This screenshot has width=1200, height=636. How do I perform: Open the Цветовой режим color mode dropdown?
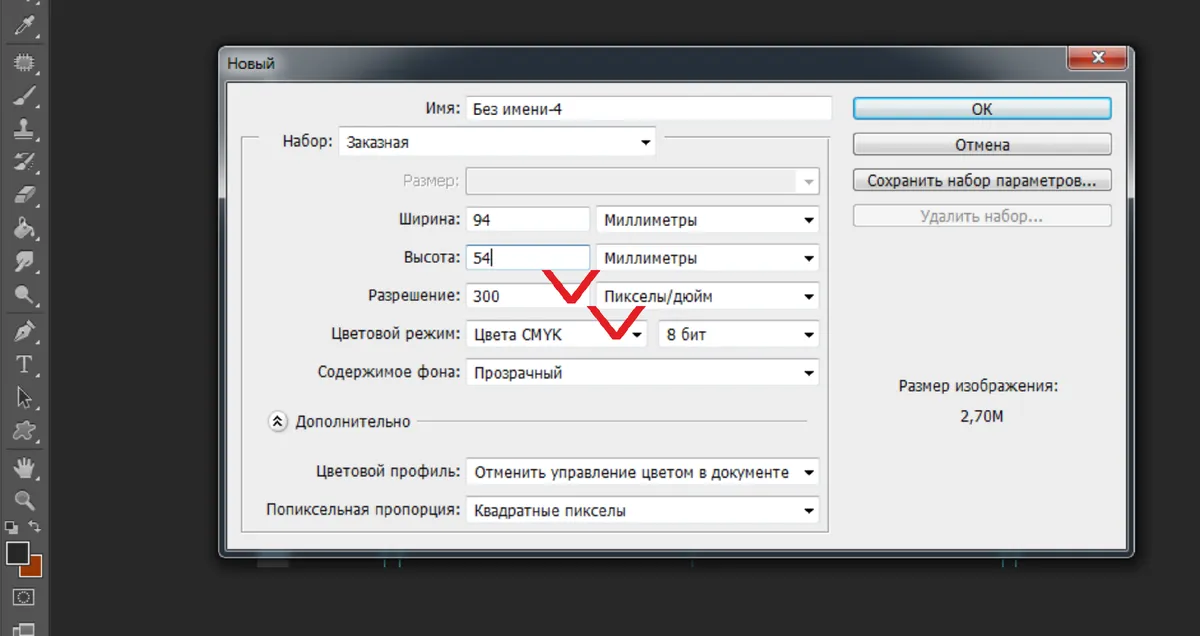[x=556, y=334]
